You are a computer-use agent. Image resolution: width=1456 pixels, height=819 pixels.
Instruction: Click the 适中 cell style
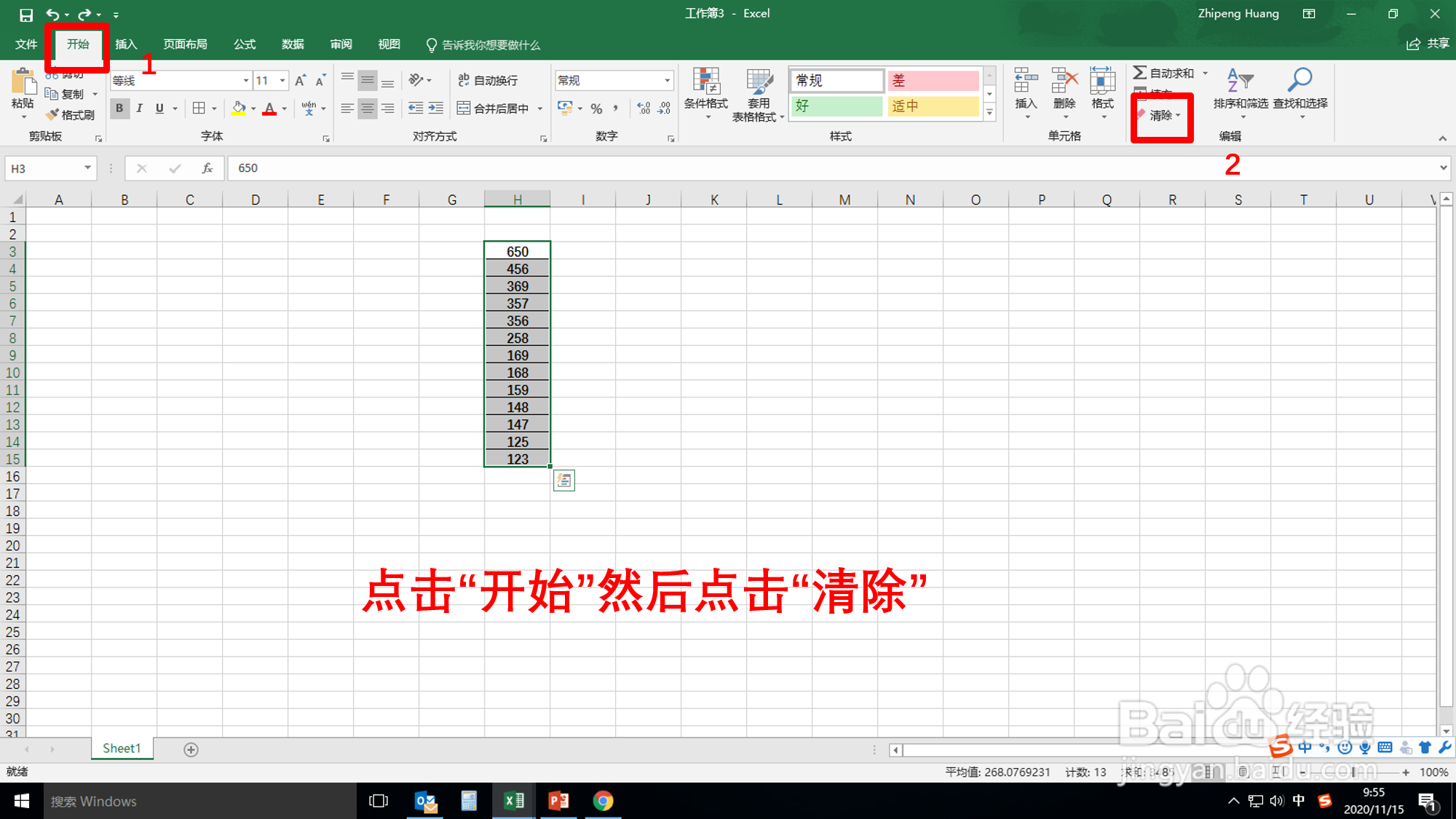[x=933, y=106]
